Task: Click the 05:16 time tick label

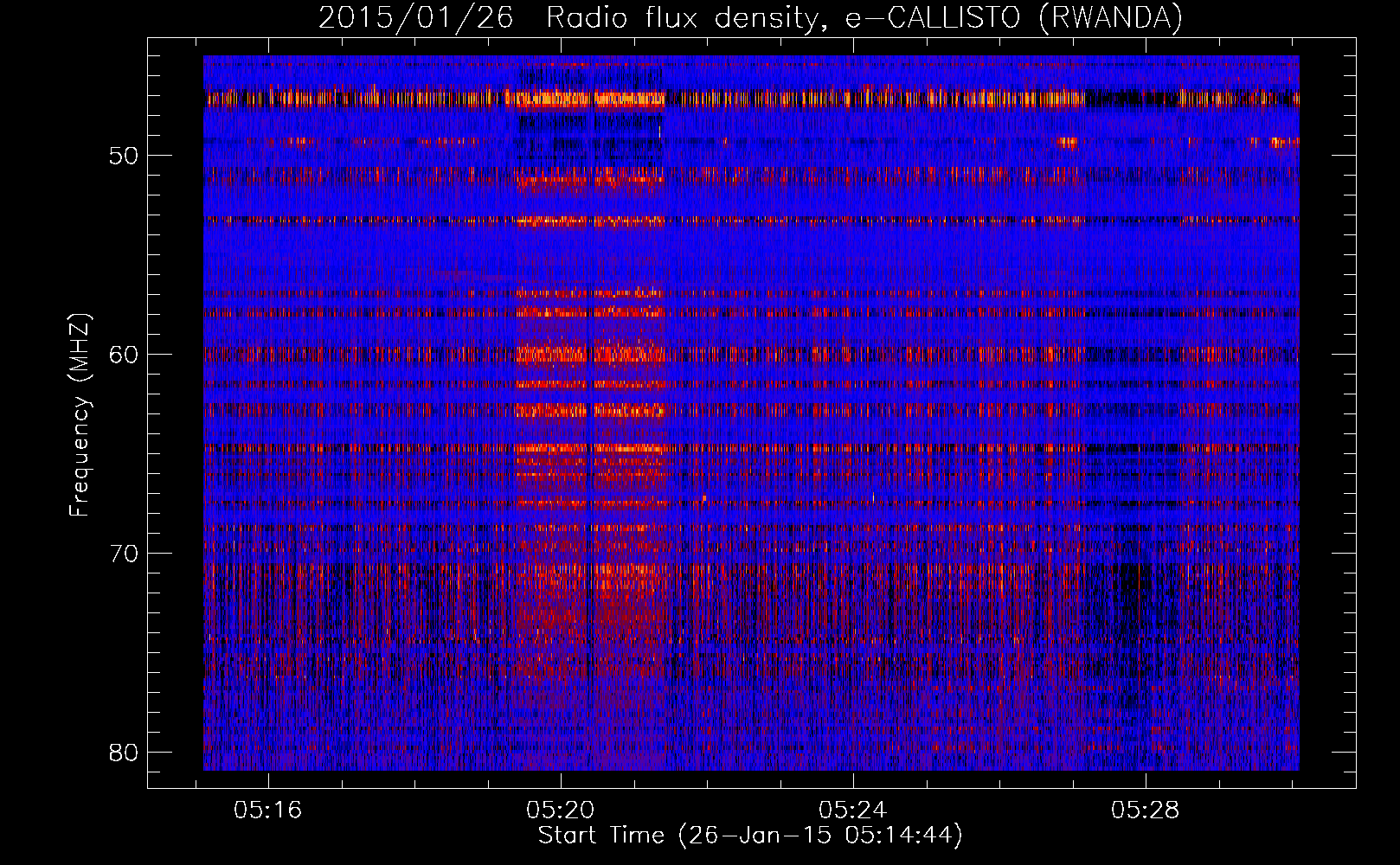Action: (x=267, y=811)
